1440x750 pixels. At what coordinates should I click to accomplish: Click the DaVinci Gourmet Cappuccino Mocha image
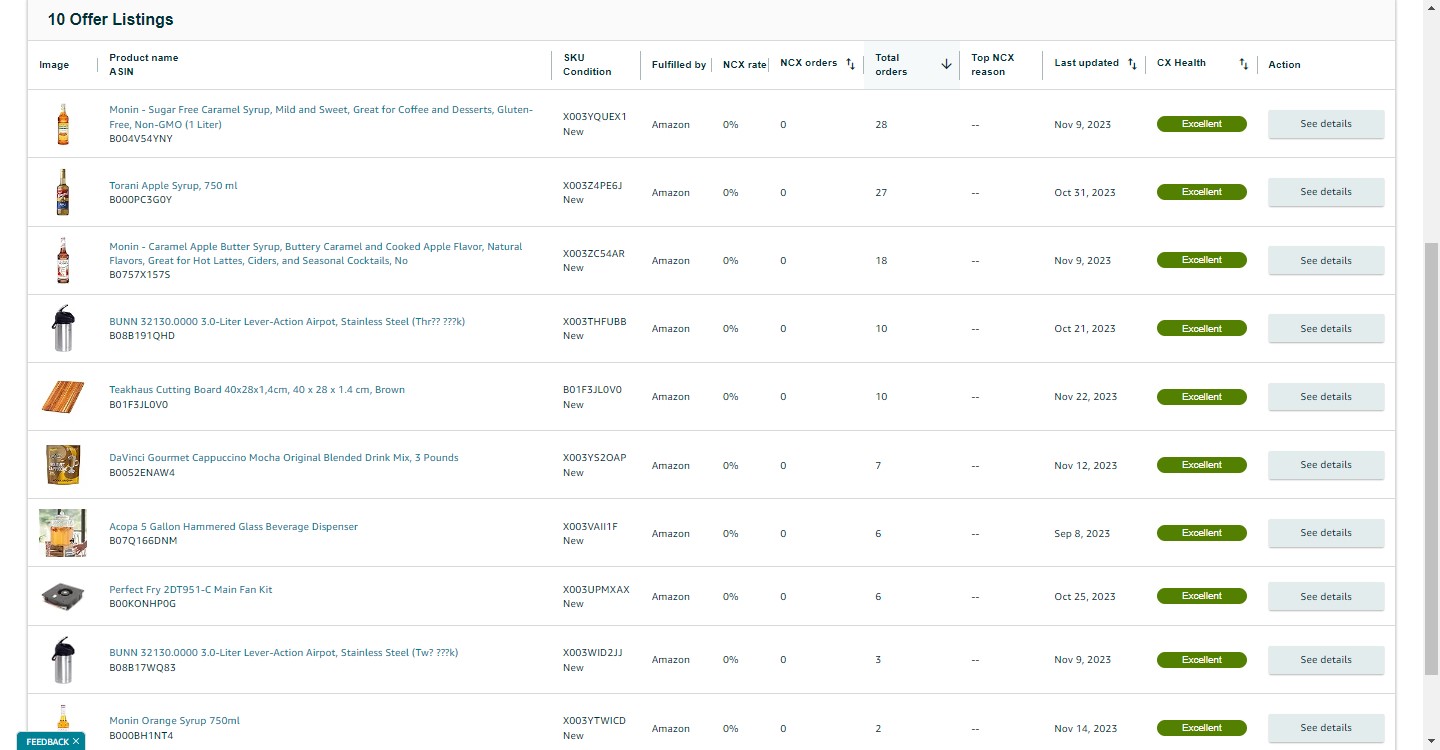click(x=62, y=465)
